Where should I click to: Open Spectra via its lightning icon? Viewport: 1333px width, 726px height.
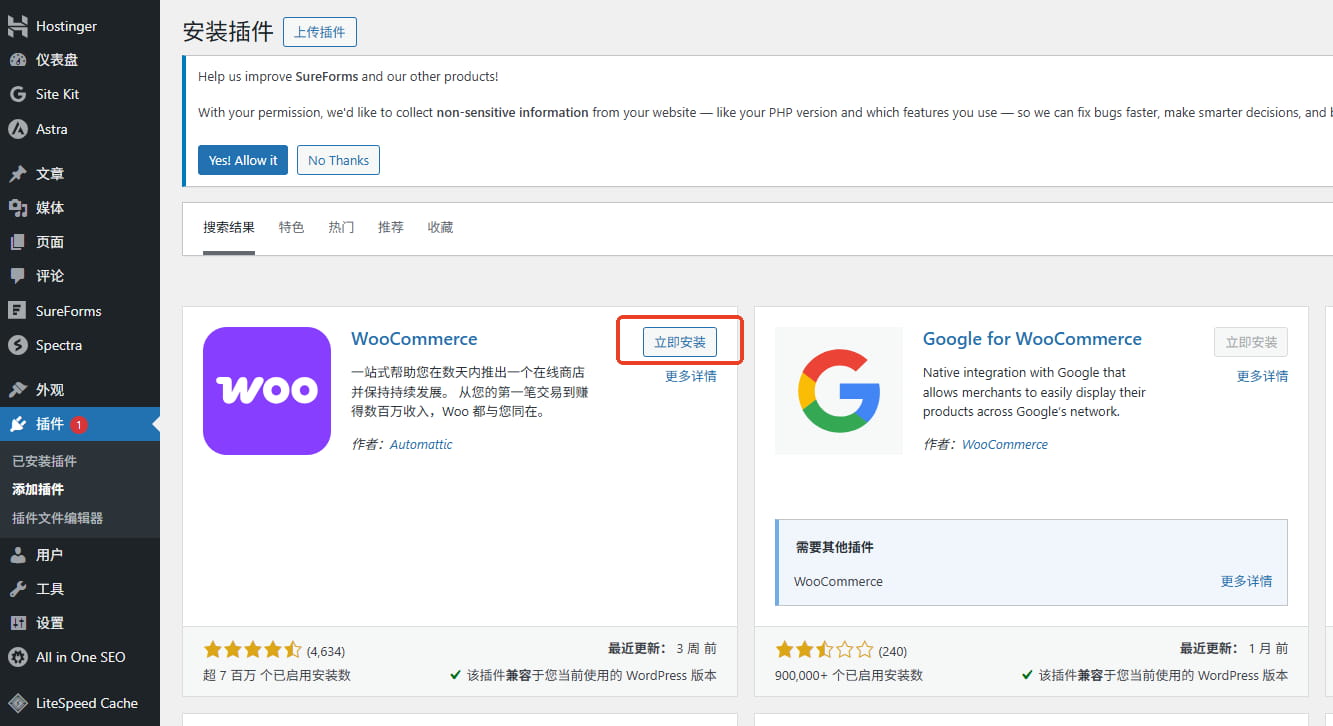pyautogui.click(x=18, y=345)
